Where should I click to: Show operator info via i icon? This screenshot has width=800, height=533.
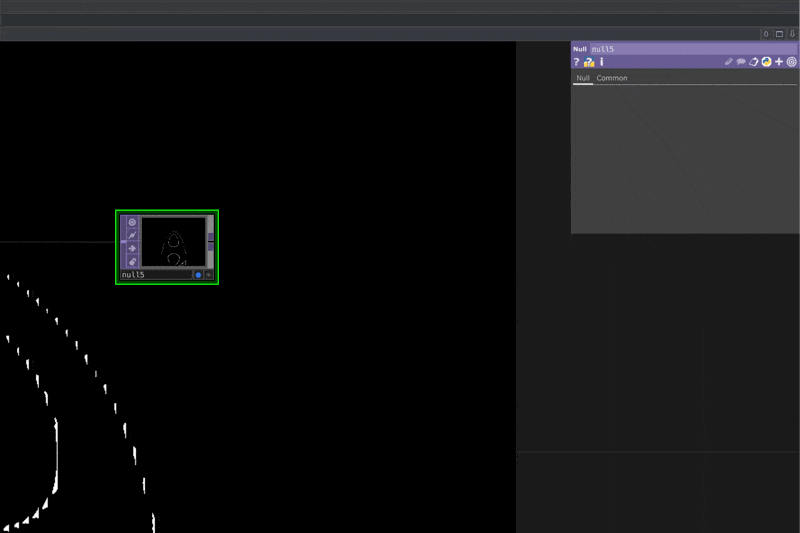click(602, 62)
